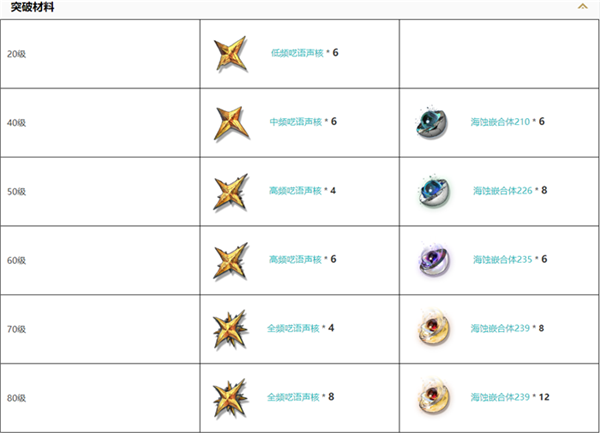
Task: Follow the 海蚀嵌合体235 link
Action: 502,259
